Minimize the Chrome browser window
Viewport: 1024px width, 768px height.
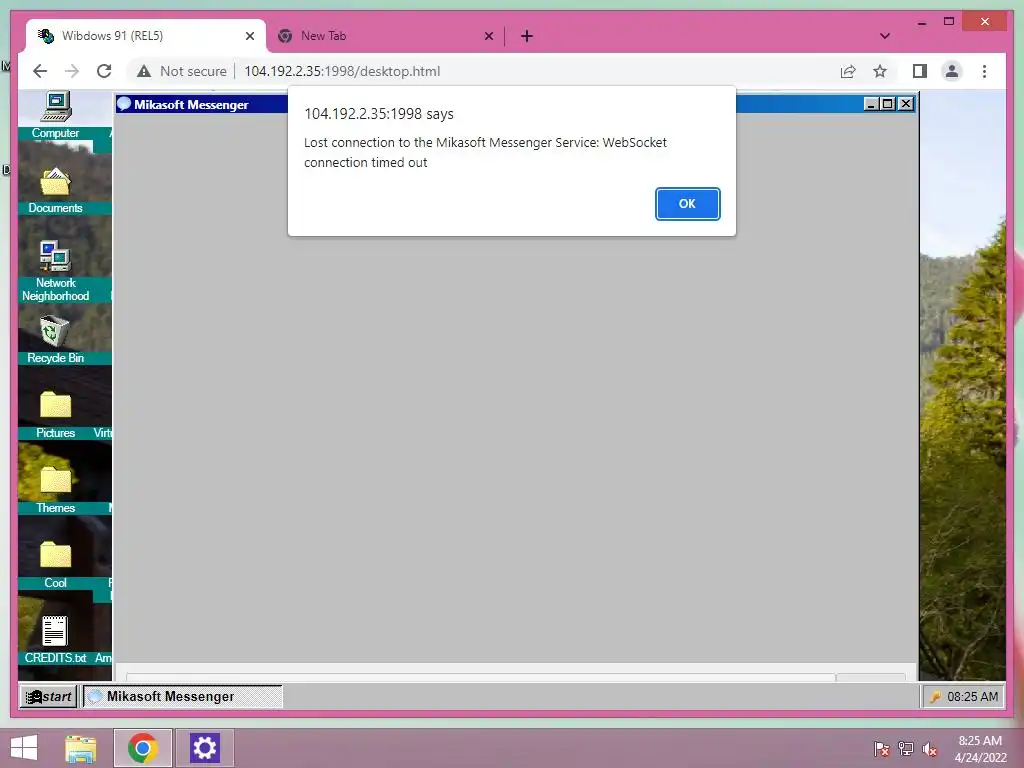click(921, 22)
